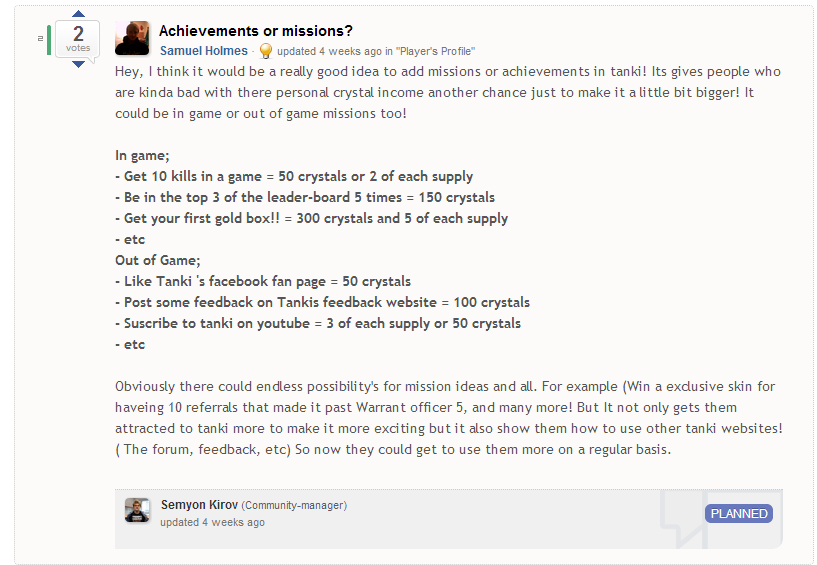Image resolution: width=817 pixels, height=565 pixels.
Task: Click the green status bar beside votes
Action: 49,39
